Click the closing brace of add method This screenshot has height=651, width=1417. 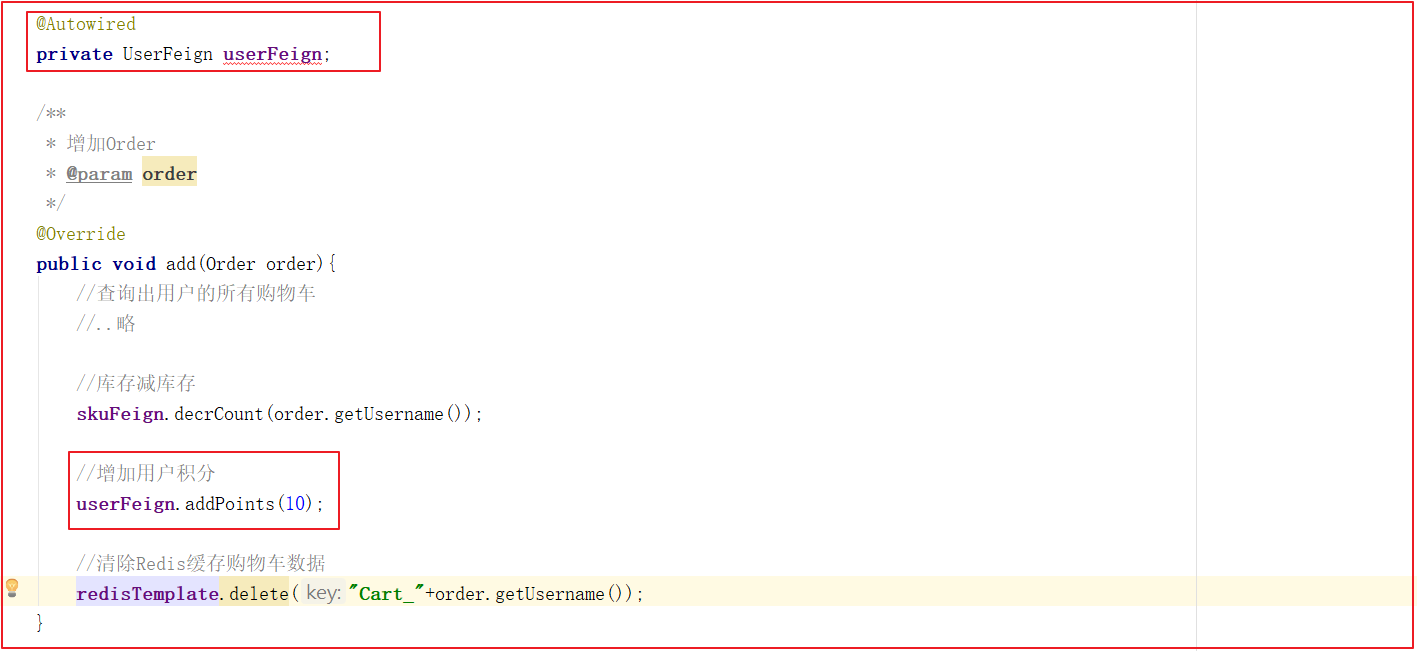(40, 624)
